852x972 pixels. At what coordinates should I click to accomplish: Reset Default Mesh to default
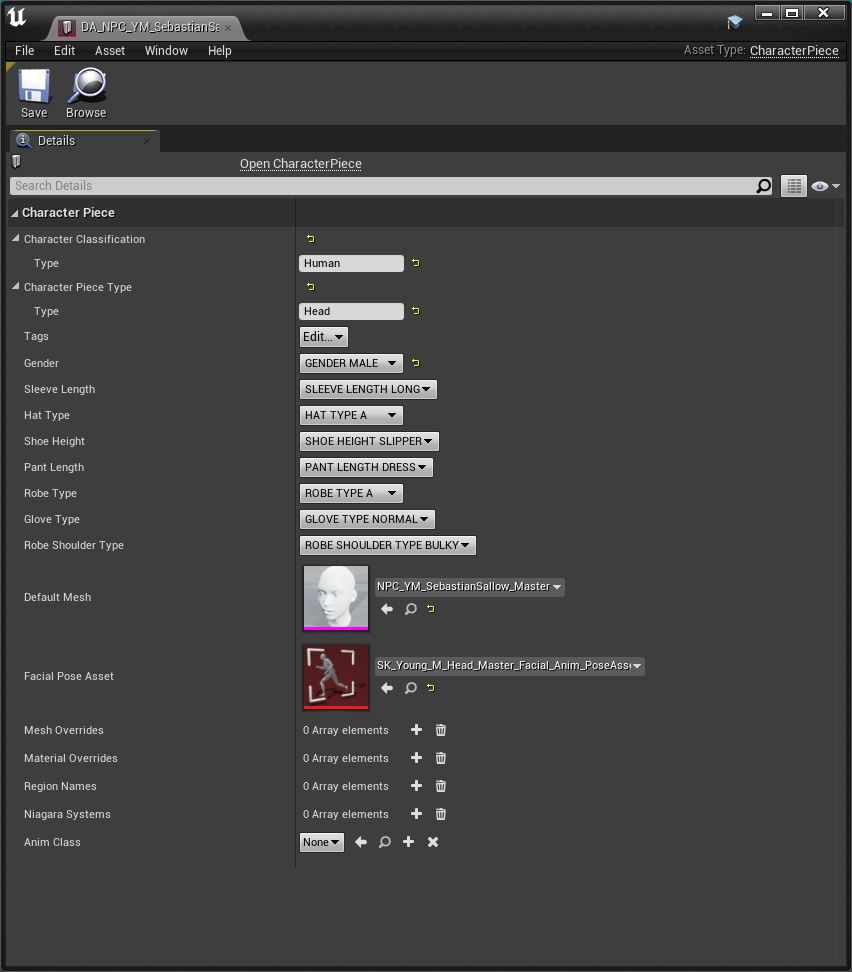[x=431, y=609]
